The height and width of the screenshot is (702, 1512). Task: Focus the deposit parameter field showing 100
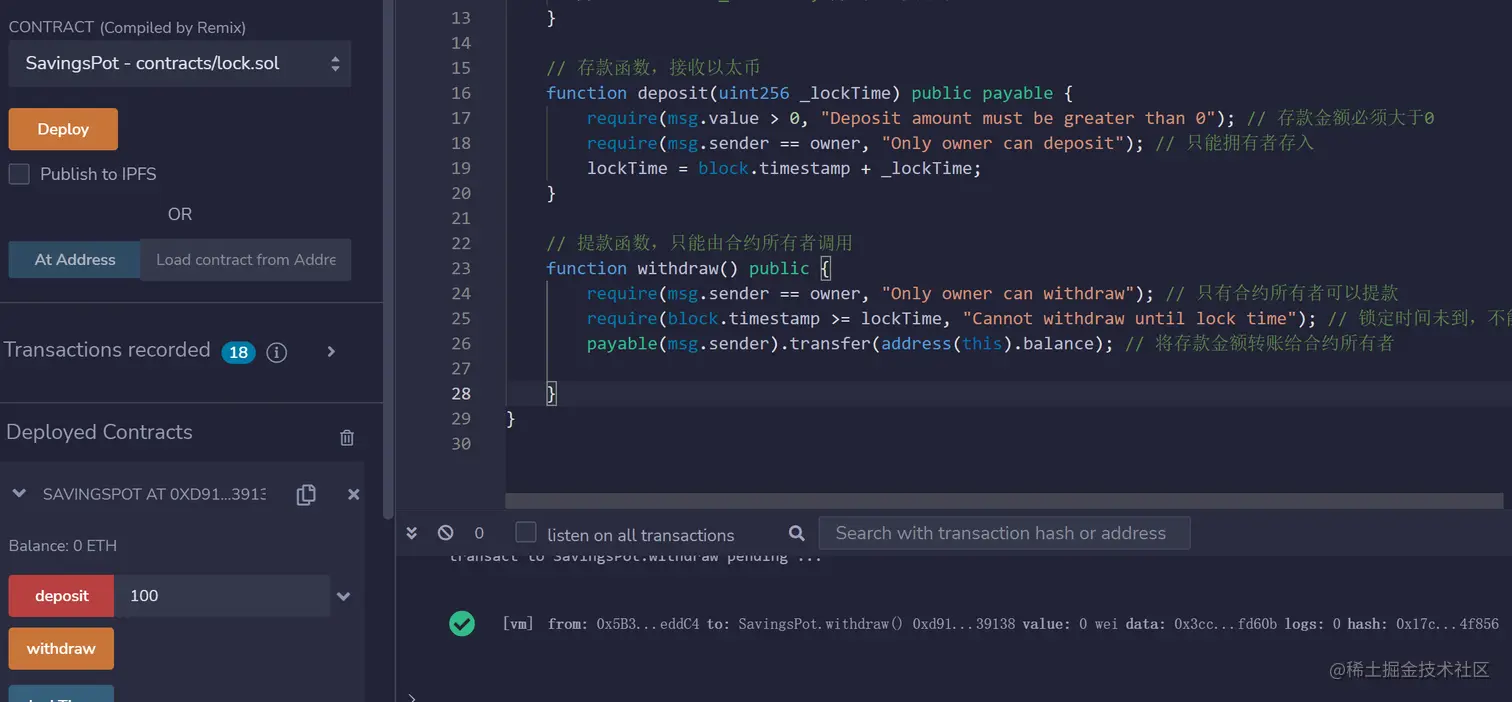(222, 596)
